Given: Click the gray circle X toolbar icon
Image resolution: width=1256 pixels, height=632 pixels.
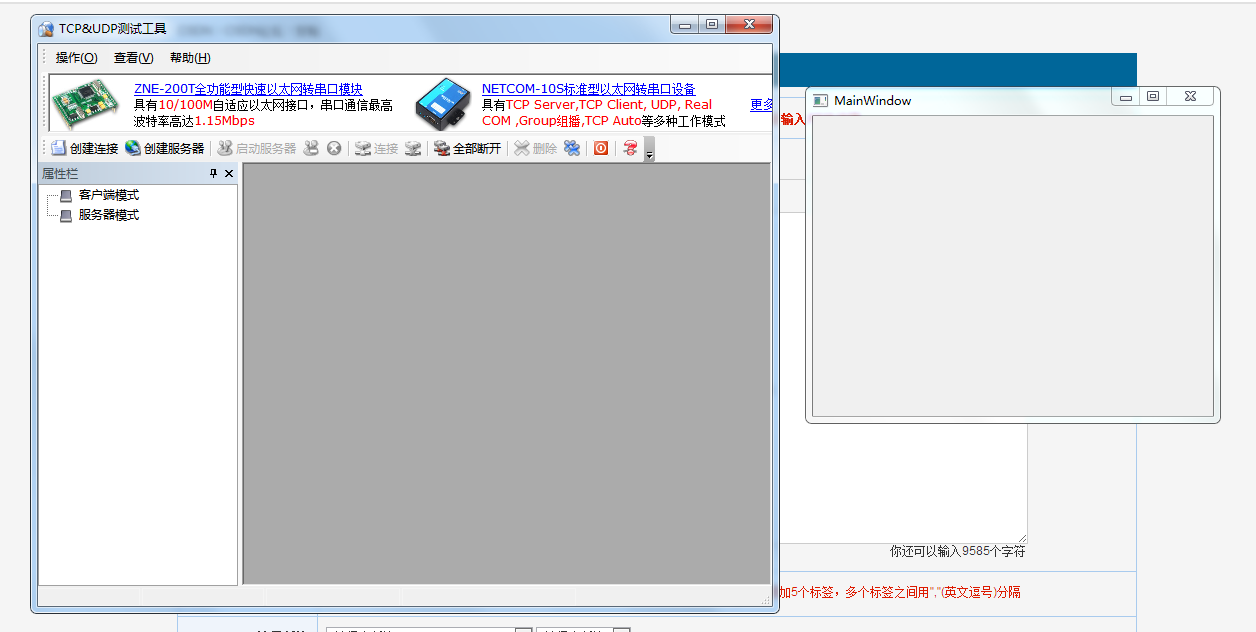Looking at the screenshot, I should [334, 148].
